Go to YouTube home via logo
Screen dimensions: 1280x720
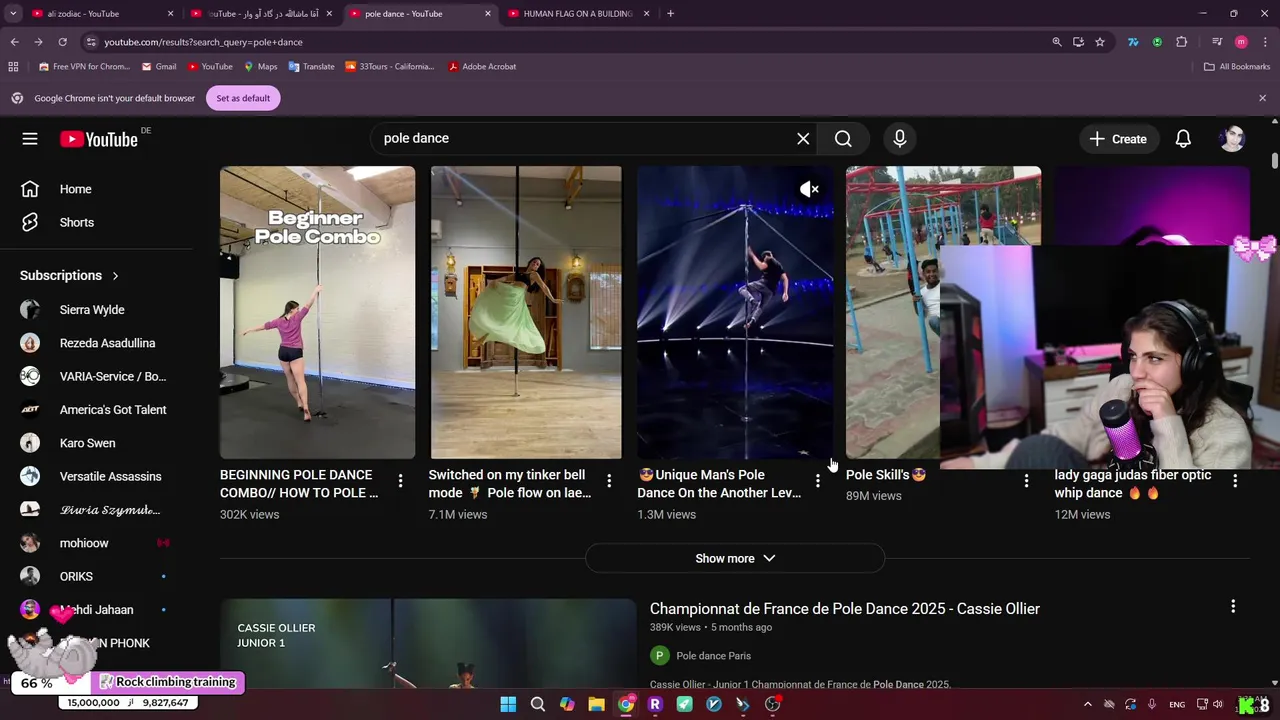pyautogui.click(x=99, y=139)
